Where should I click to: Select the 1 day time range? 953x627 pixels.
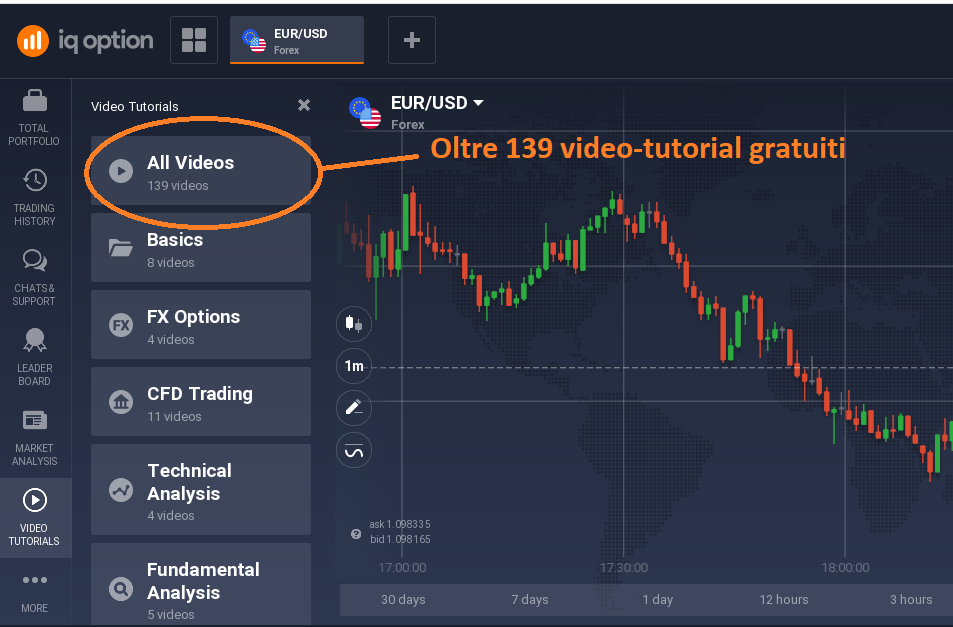point(658,600)
